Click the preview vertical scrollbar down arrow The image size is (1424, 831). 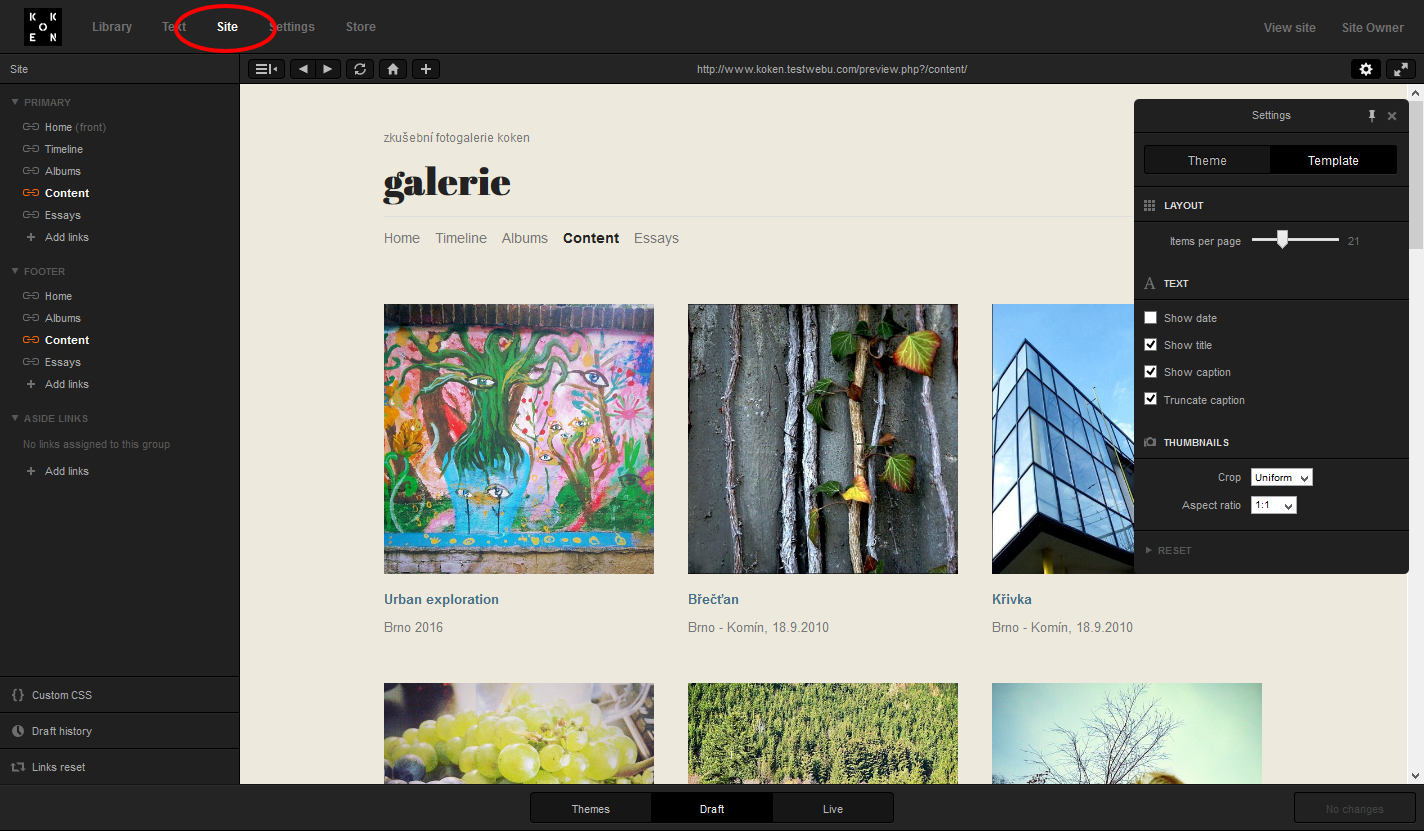tap(1416, 776)
